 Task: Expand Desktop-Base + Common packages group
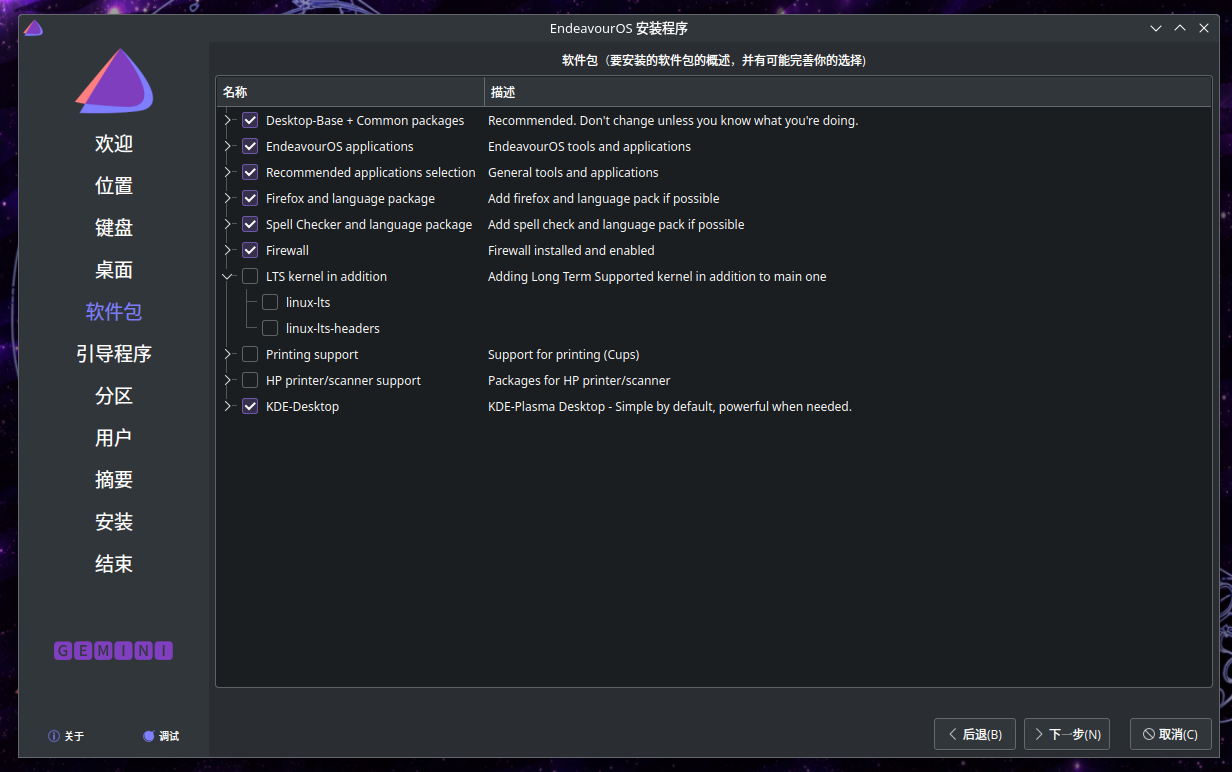tap(228, 120)
